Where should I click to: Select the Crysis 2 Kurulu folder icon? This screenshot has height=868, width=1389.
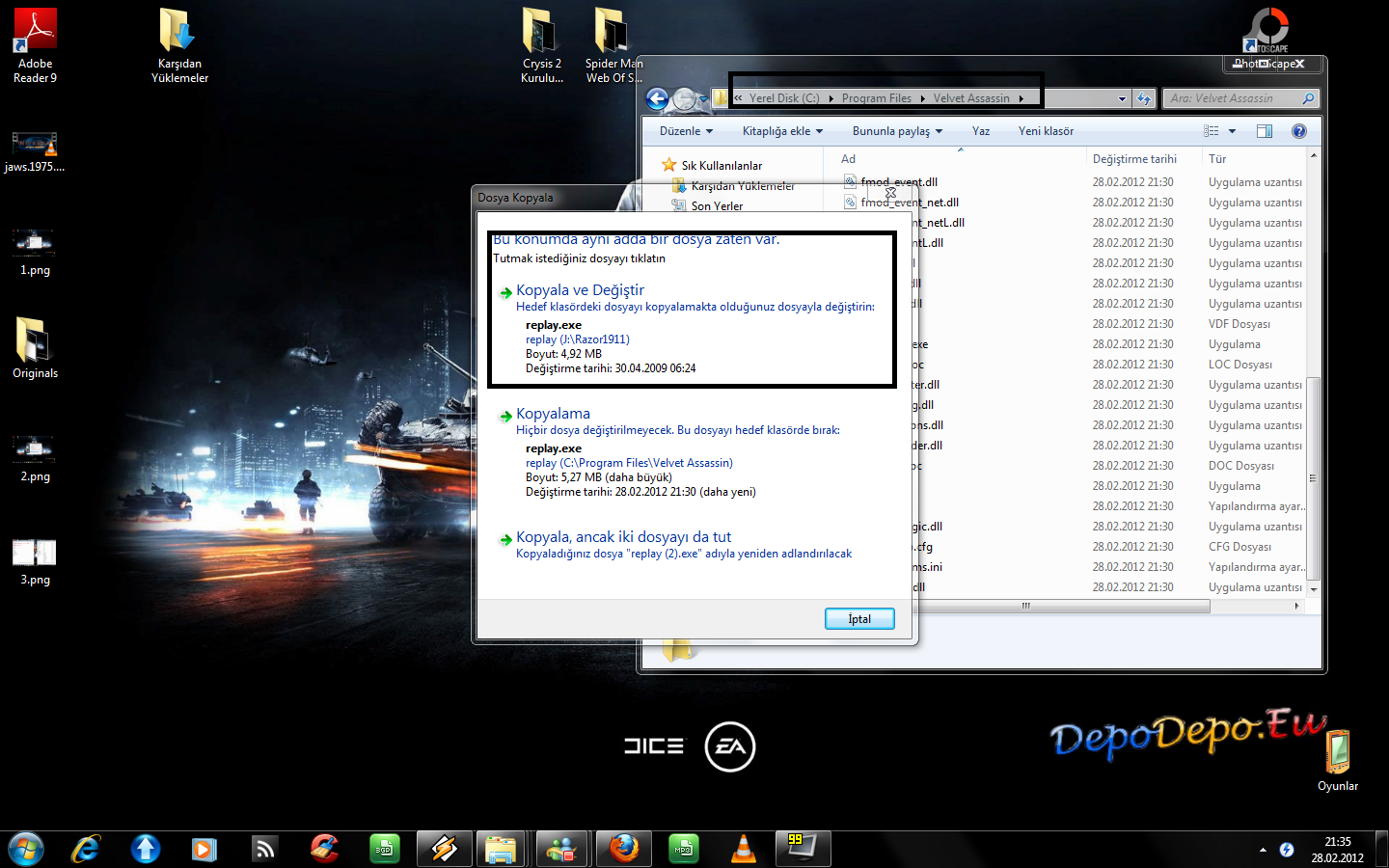coord(542,45)
